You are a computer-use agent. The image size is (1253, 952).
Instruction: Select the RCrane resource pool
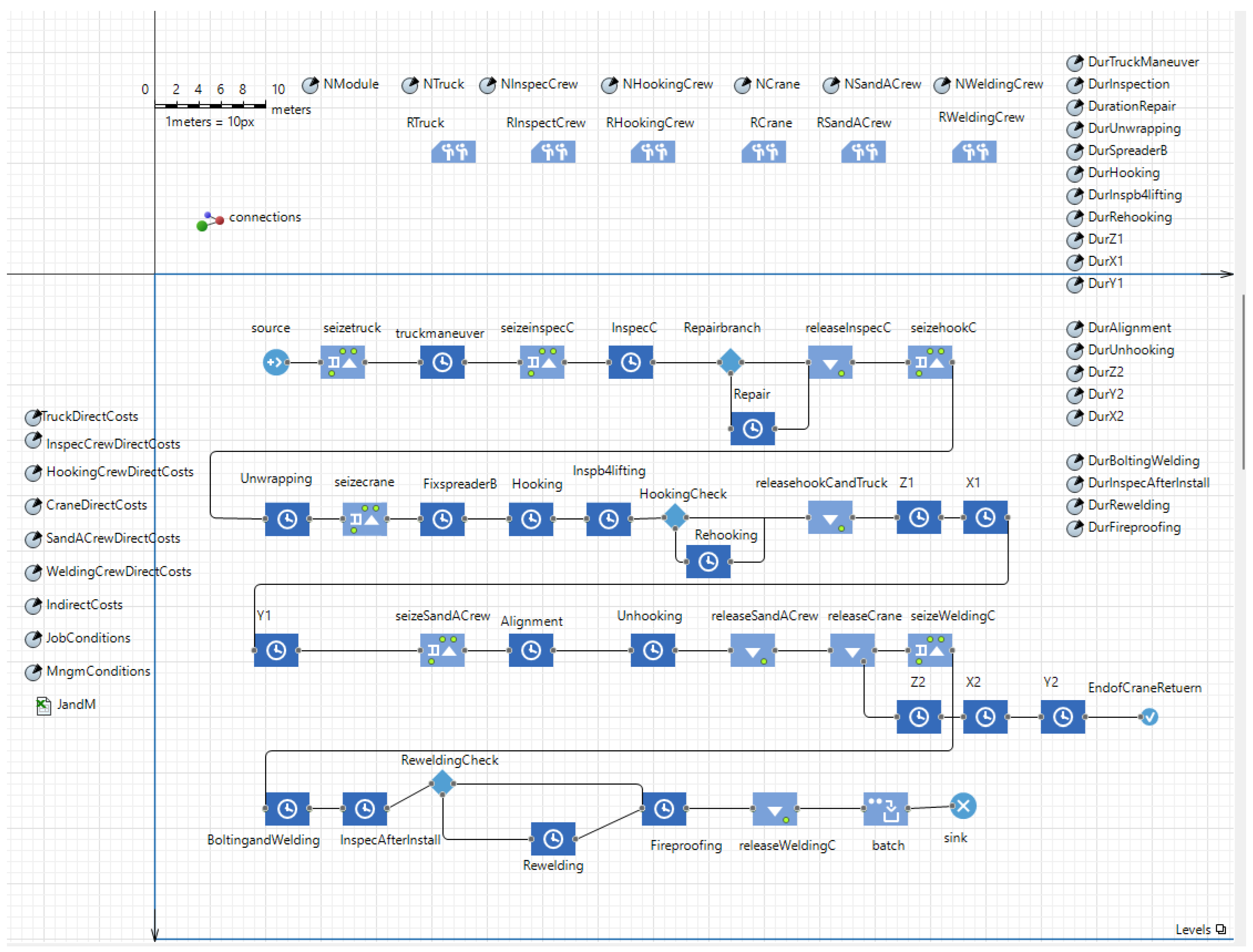tap(763, 152)
